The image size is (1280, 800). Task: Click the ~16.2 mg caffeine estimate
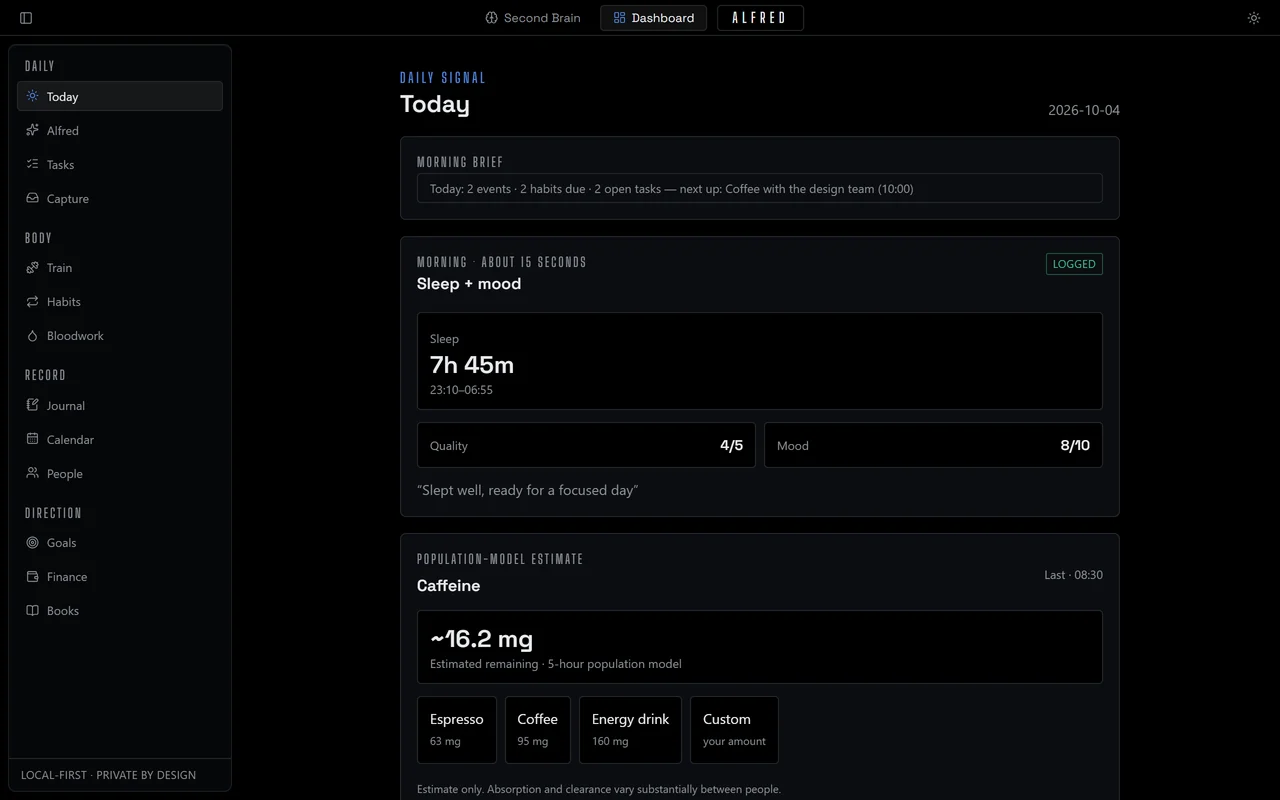(x=760, y=647)
